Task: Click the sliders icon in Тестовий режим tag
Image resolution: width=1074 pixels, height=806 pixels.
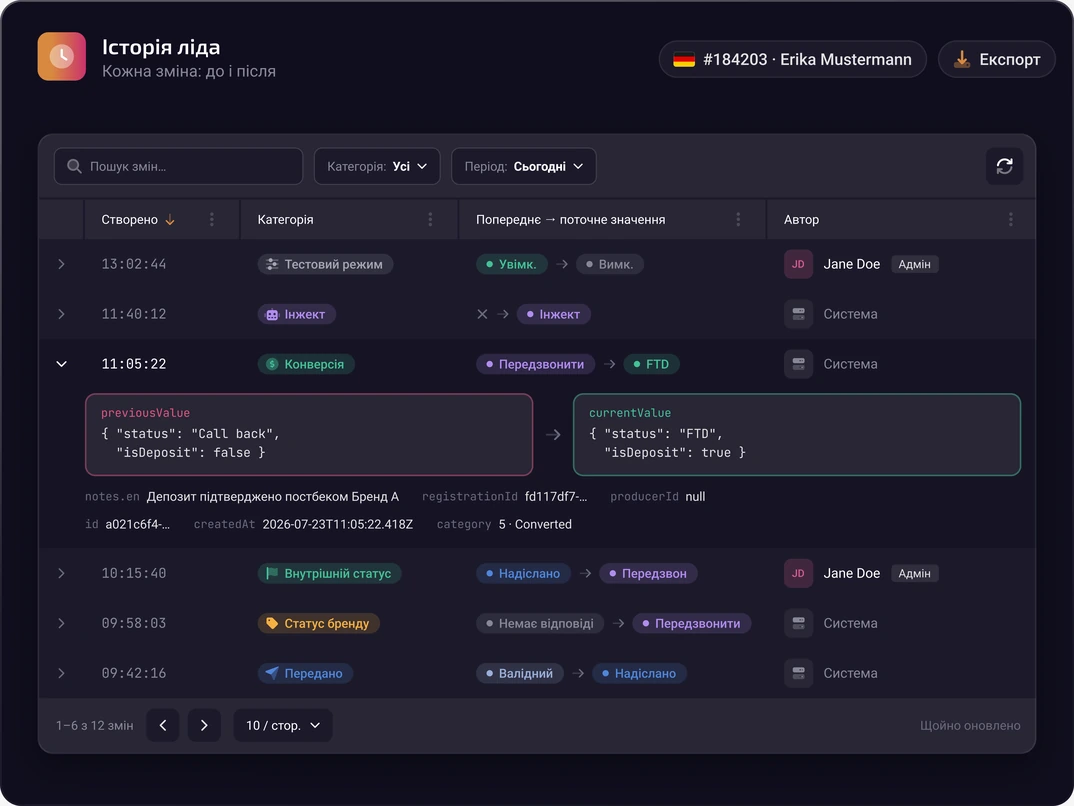Action: tap(272, 264)
